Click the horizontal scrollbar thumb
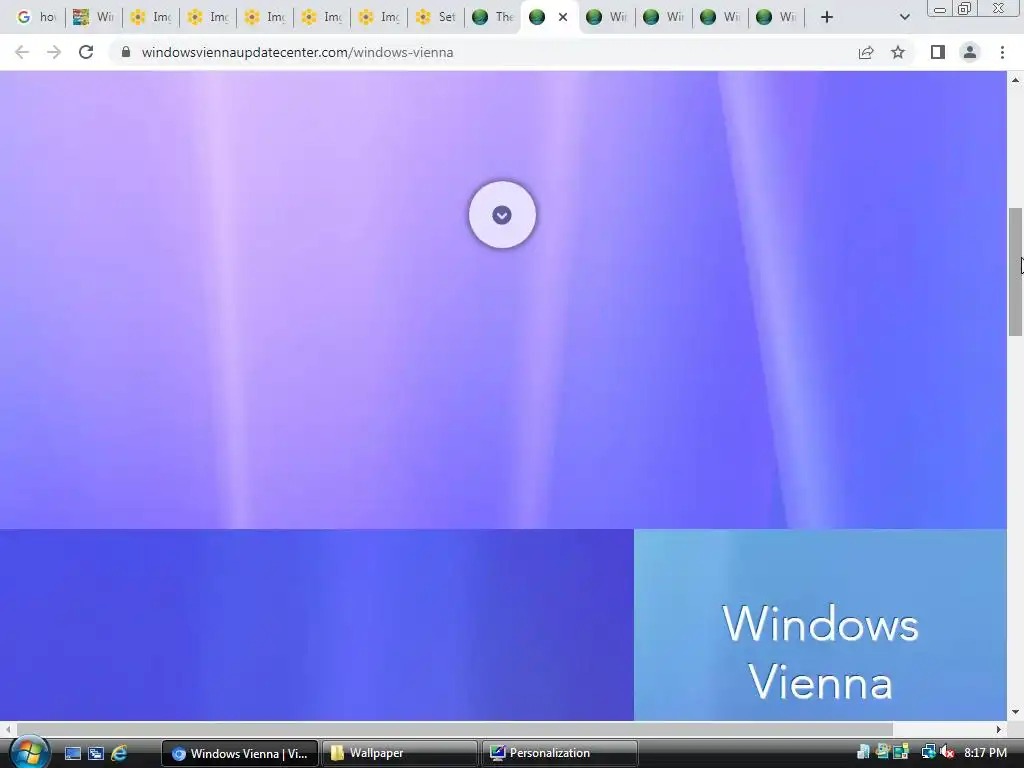Viewport: 1024px width, 768px height. point(455,729)
